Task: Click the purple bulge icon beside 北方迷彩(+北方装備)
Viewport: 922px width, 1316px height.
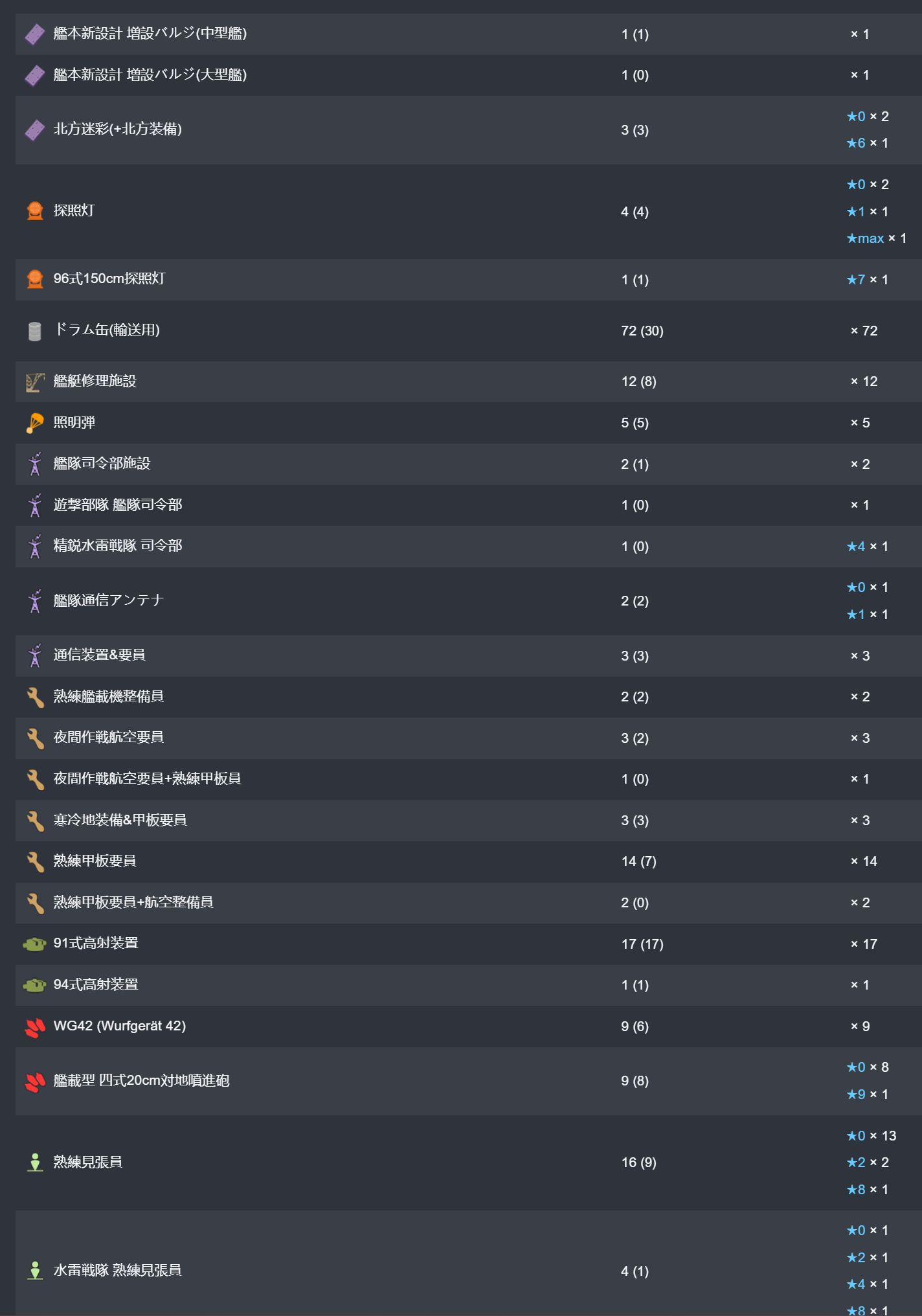Action: coord(35,130)
